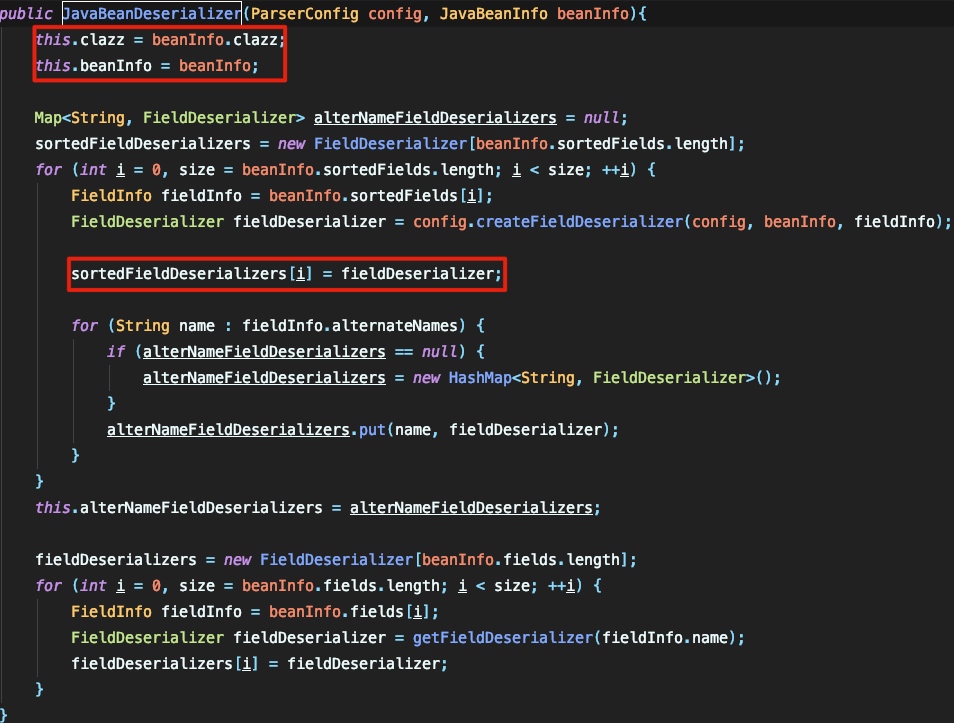Click inside the top red annotation box
This screenshot has width=954, height=723.
(x=160, y=55)
